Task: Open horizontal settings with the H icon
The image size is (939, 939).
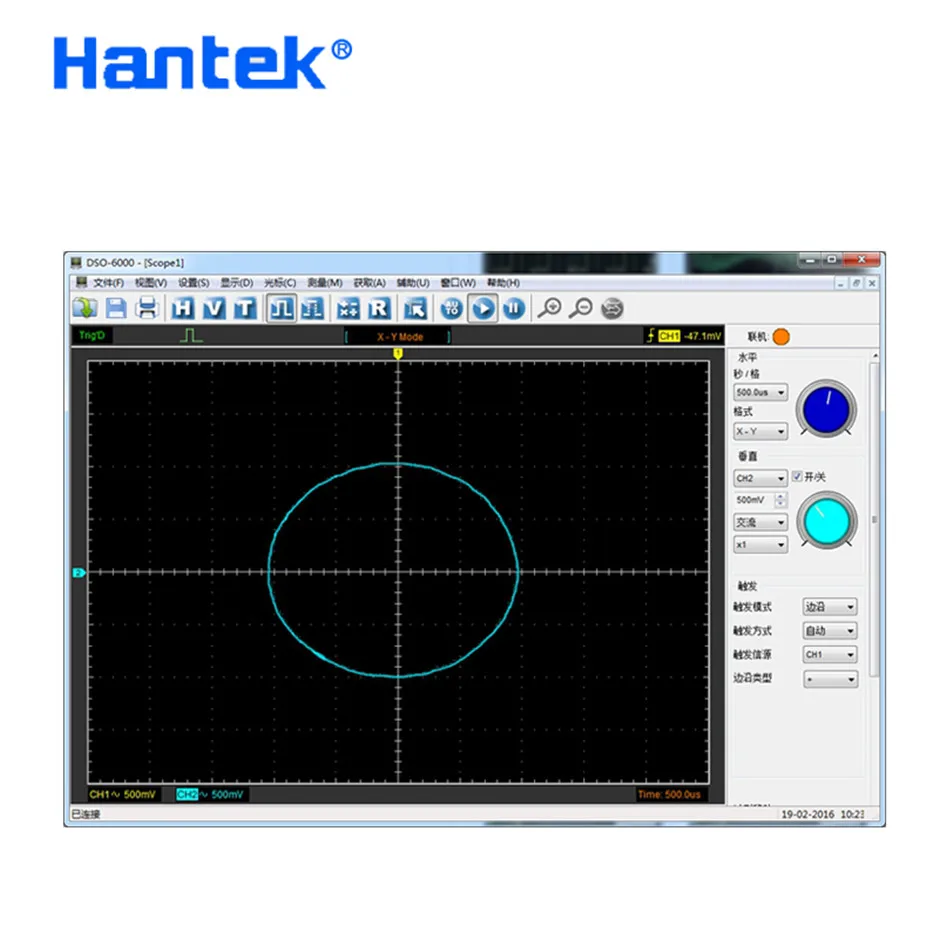Action: (183, 308)
